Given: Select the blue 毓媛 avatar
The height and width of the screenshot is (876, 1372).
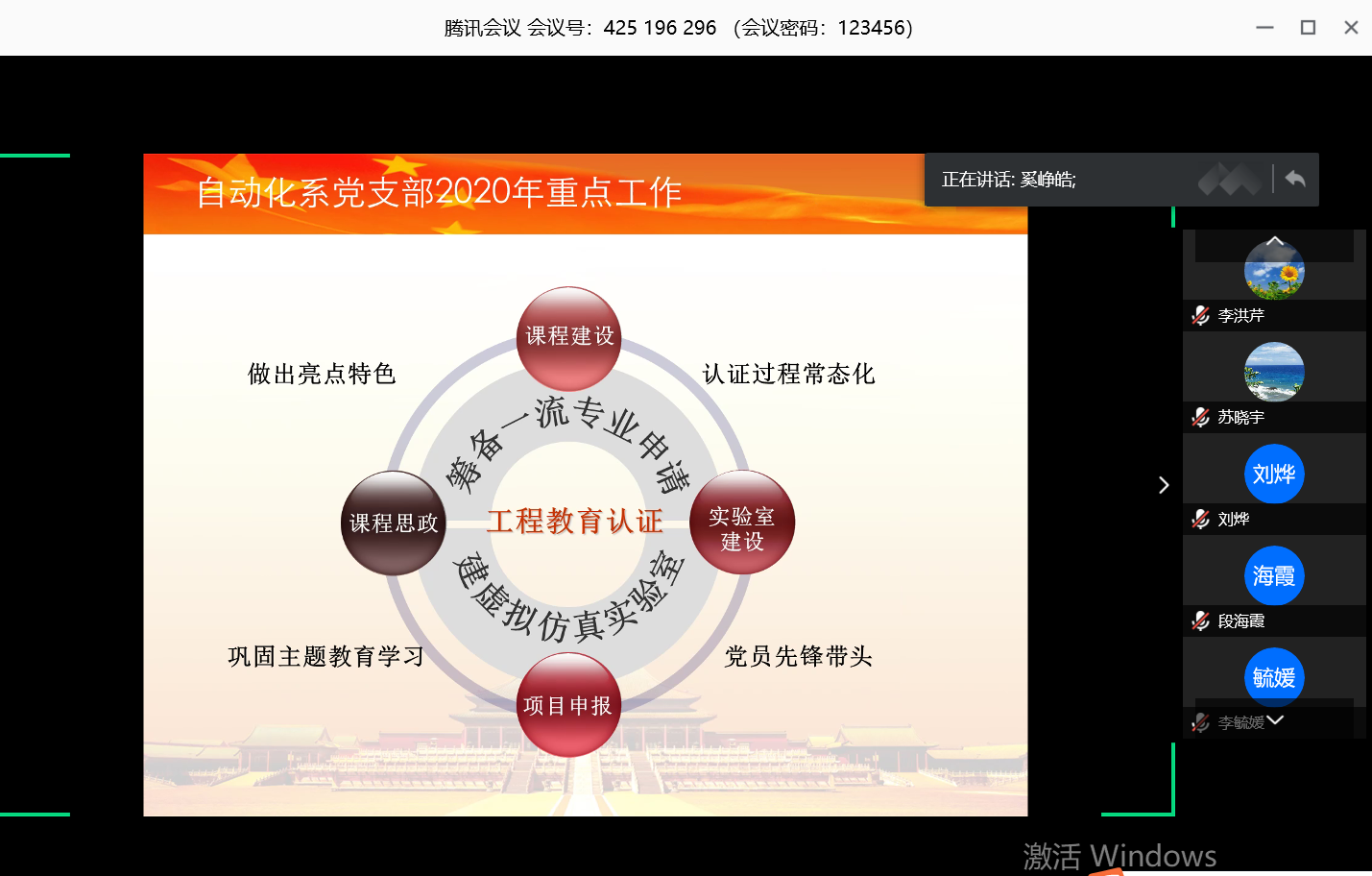Looking at the screenshot, I should 1274,677.
